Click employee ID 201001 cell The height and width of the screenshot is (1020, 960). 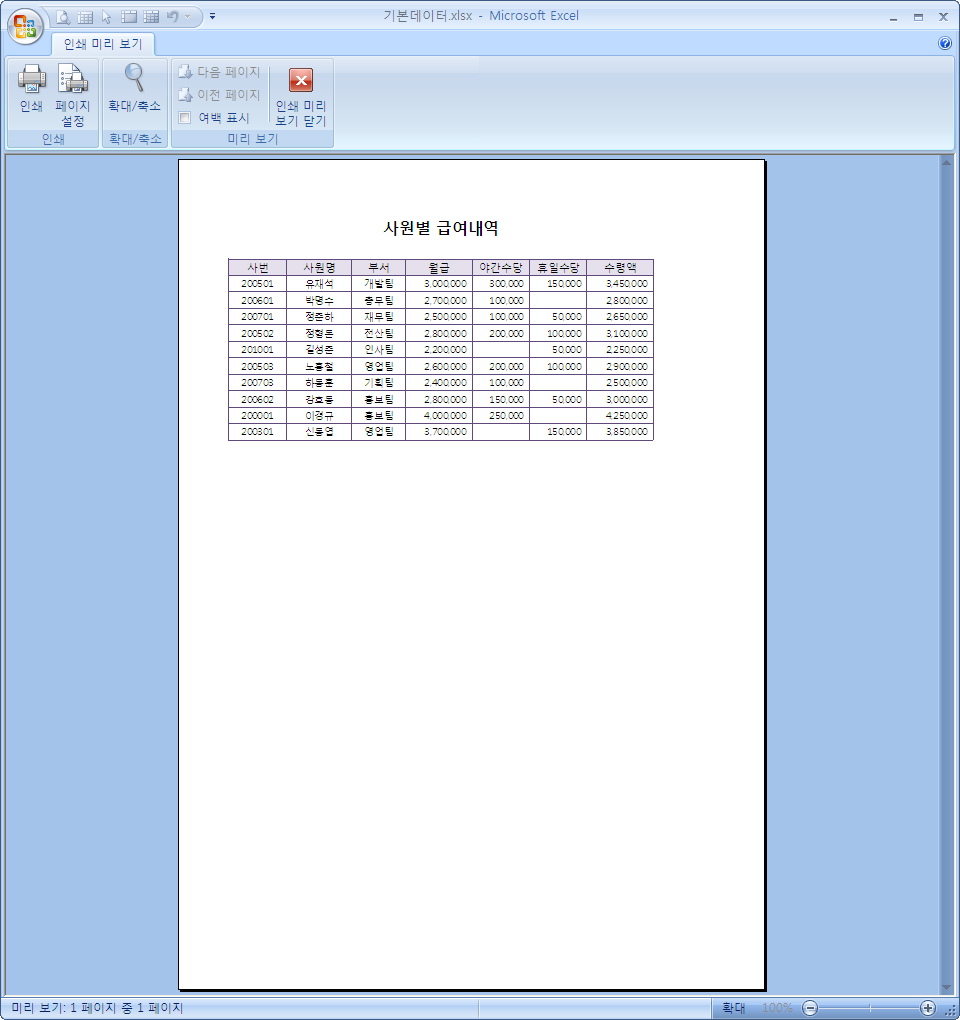point(258,350)
